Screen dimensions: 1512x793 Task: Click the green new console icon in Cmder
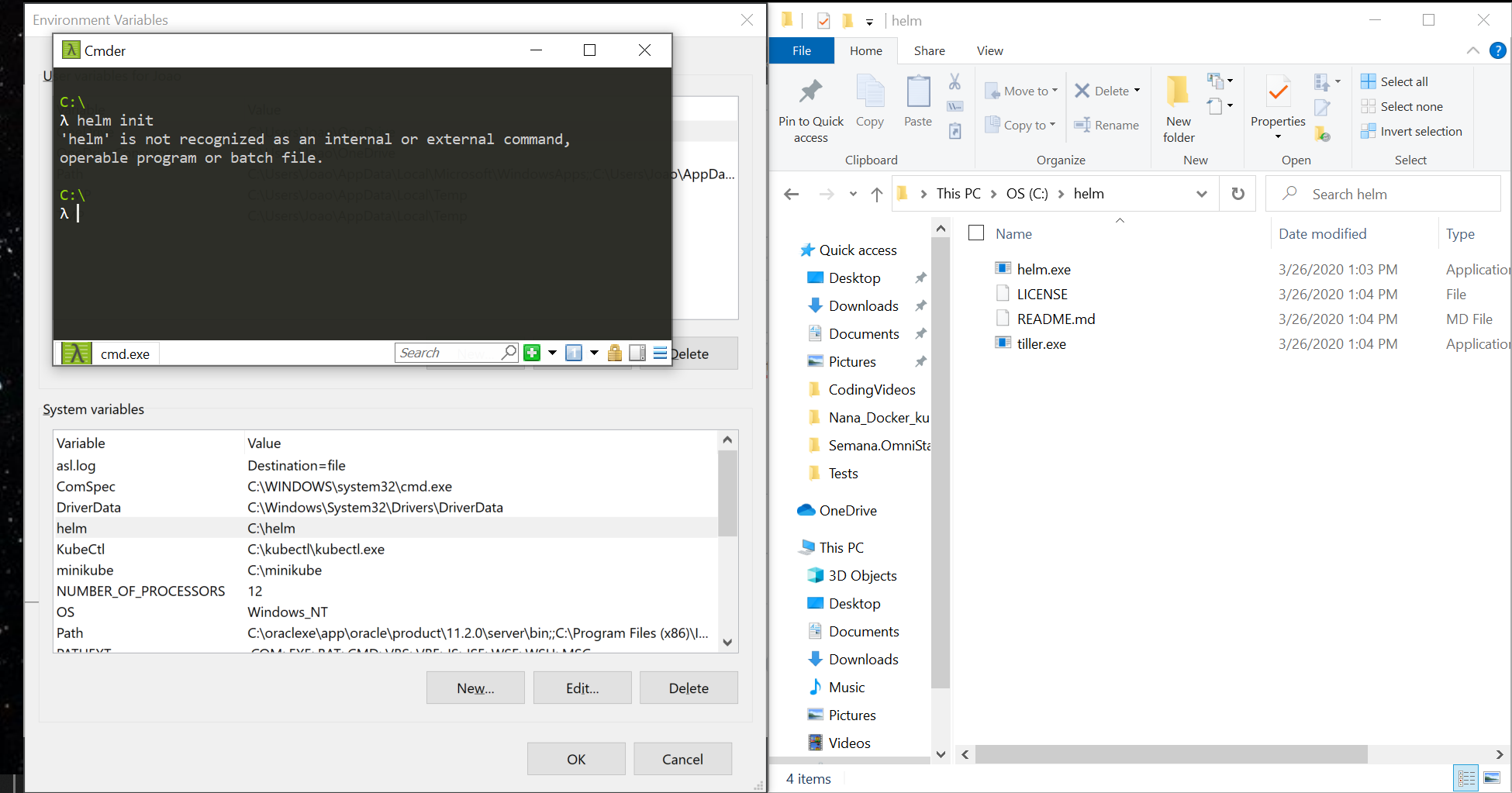point(532,353)
